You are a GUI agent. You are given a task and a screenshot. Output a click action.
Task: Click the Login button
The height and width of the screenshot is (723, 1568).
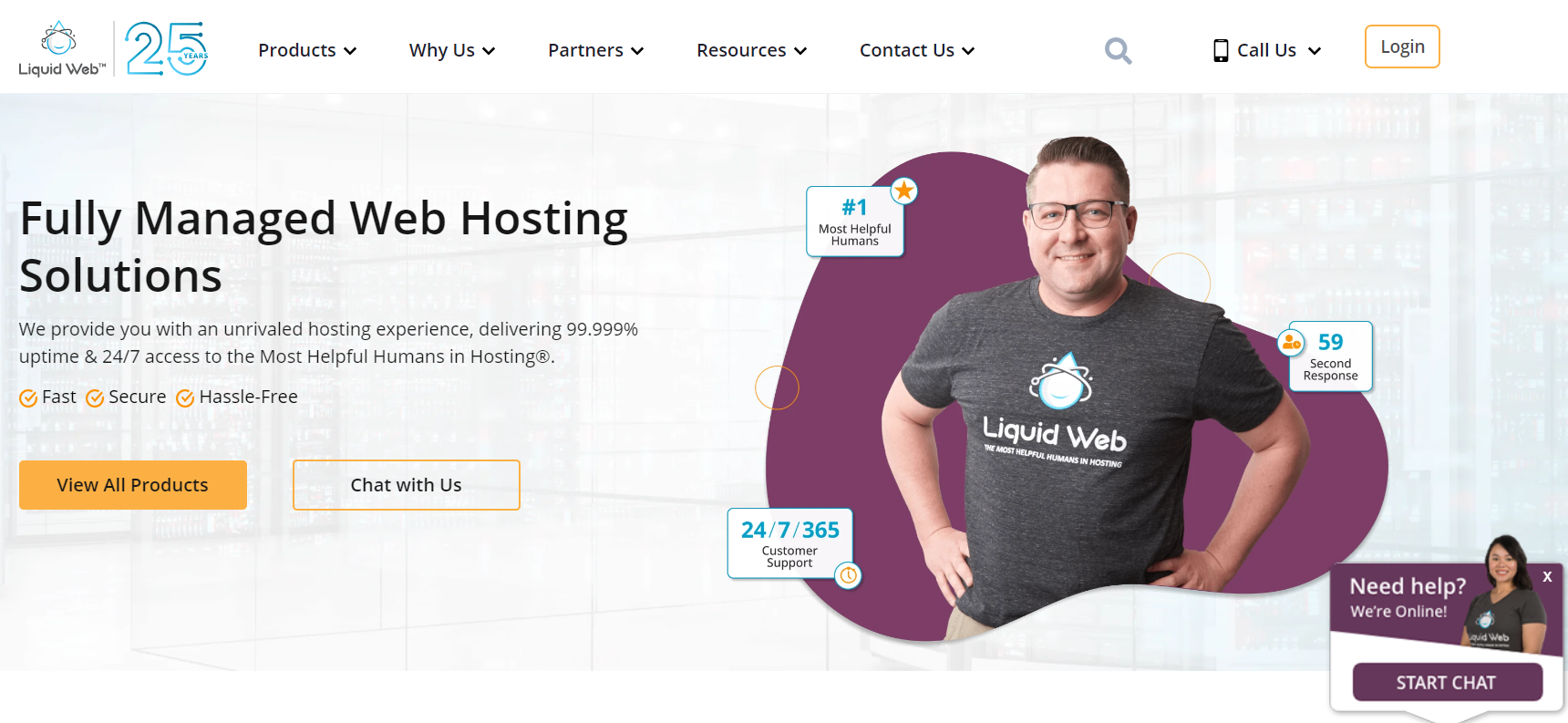1402,46
